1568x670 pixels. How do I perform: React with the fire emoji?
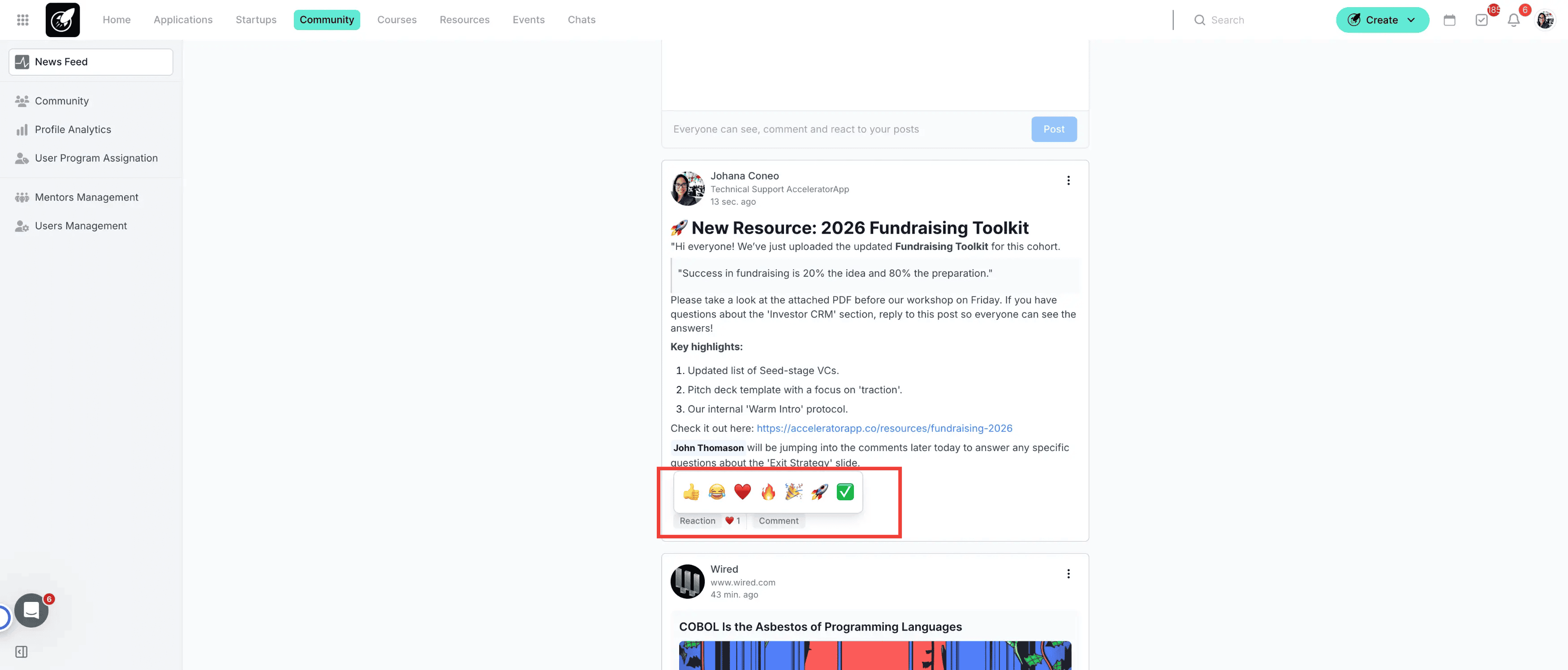[768, 492]
